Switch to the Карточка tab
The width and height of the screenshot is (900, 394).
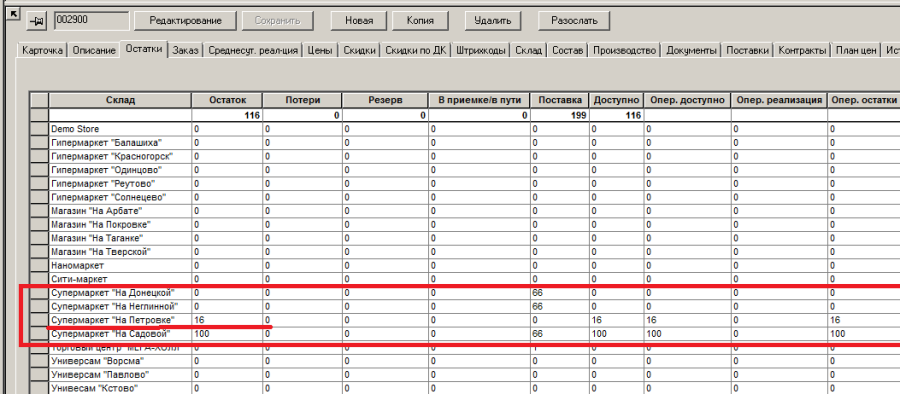[42, 51]
